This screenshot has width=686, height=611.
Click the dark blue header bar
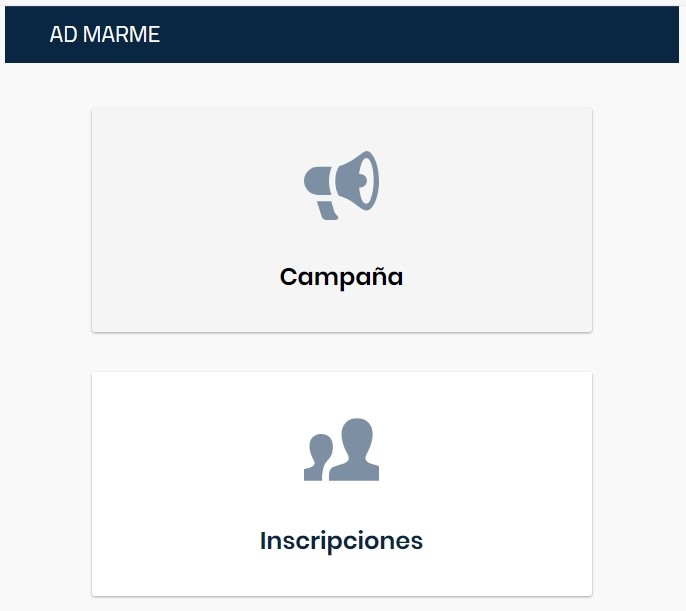pyautogui.click(x=342, y=34)
